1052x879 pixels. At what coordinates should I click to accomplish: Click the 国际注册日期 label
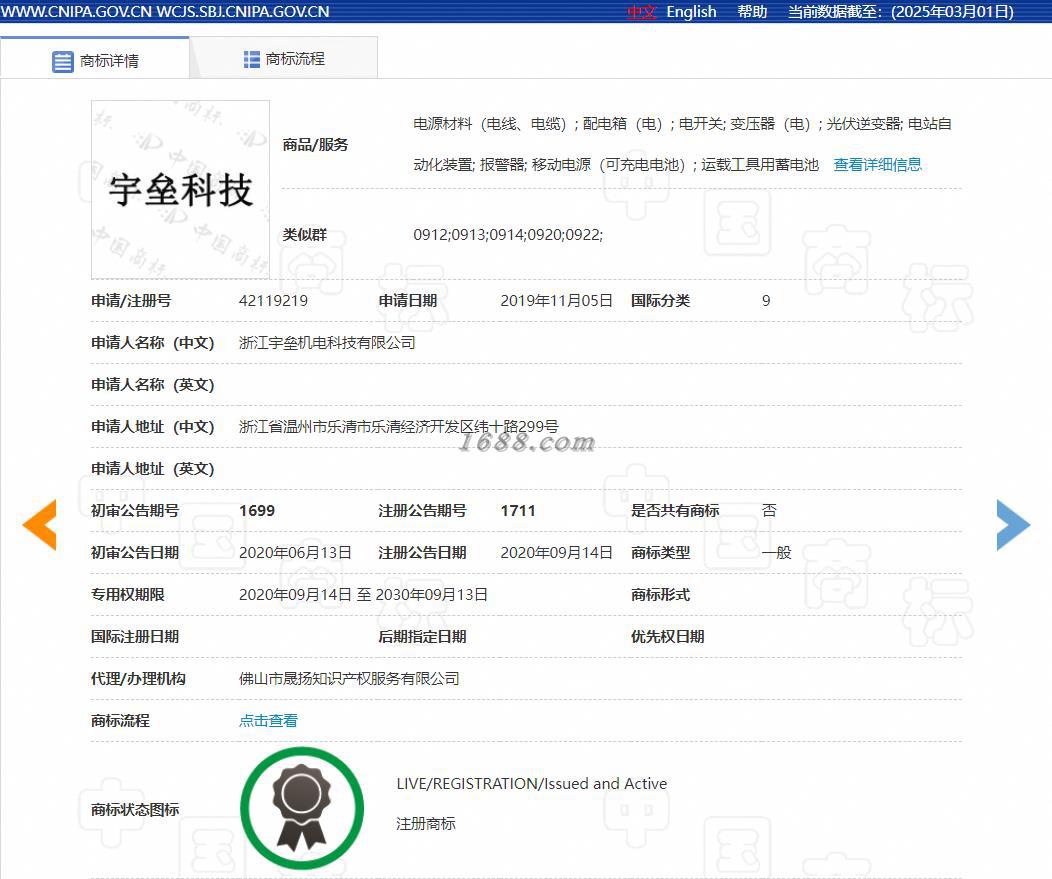[x=135, y=637]
